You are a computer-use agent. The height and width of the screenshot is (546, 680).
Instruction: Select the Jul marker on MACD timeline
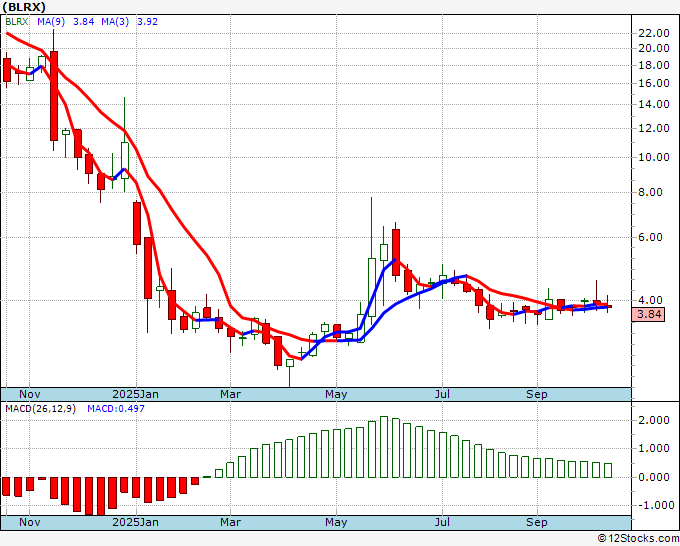click(441, 522)
